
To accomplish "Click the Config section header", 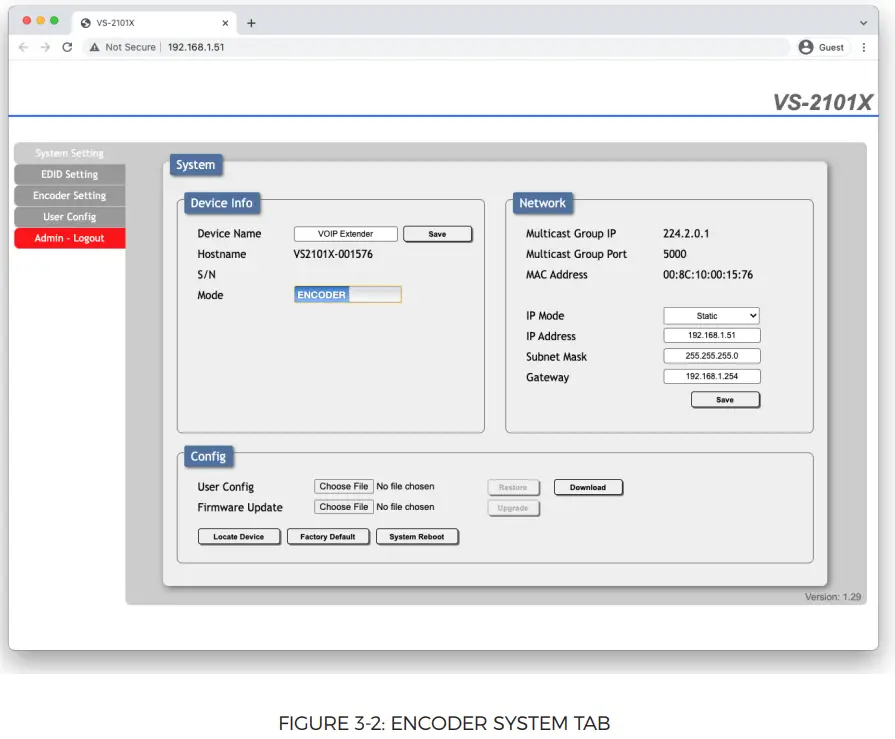I will click(208, 457).
